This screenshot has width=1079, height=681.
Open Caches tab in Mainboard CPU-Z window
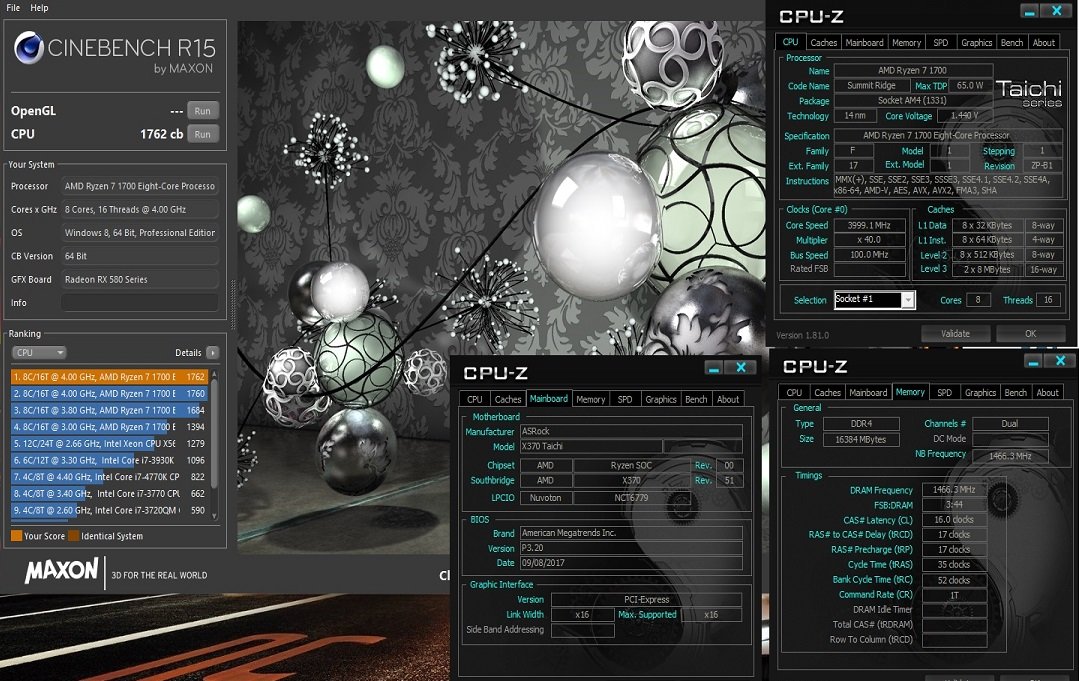pyautogui.click(x=508, y=399)
